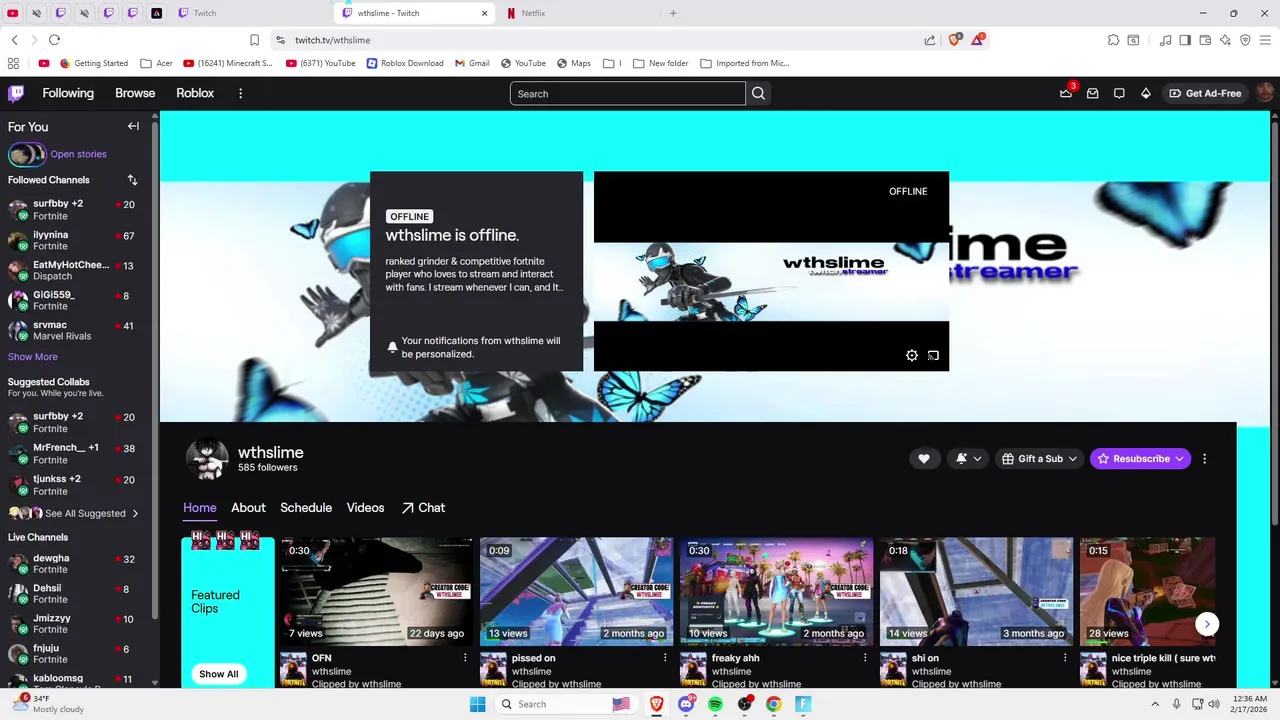1280x720 pixels.
Task: Click the Twitch logo home icon
Action: point(16,93)
